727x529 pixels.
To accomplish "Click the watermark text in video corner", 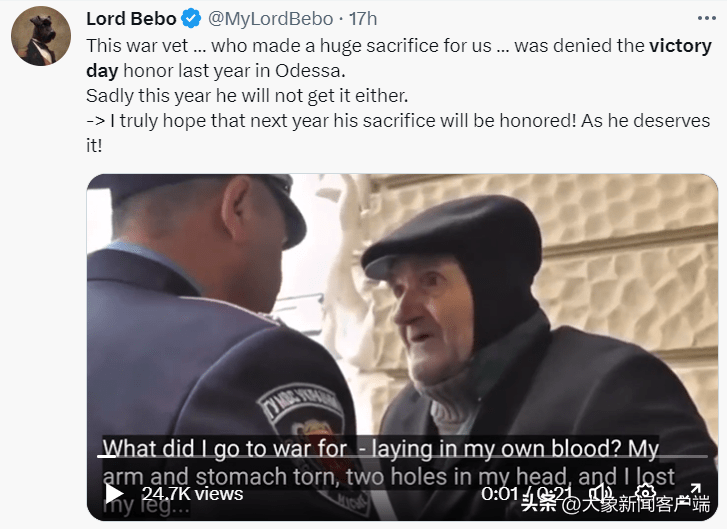I will [616, 504].
